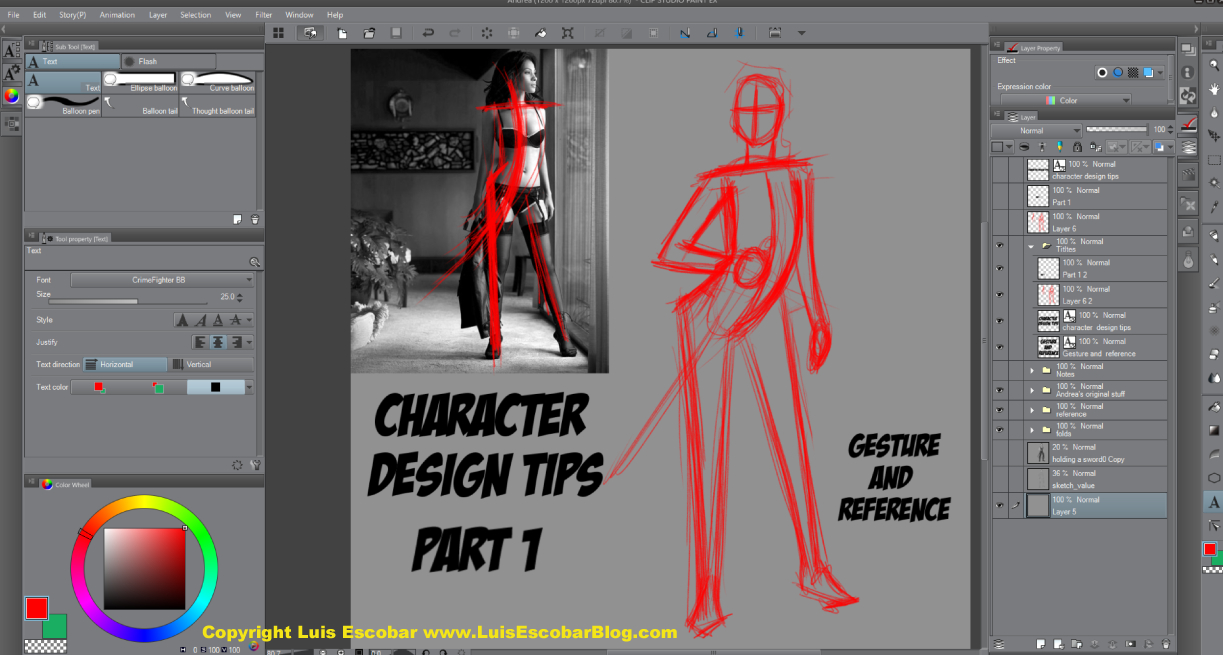1223x655 pixels.
Task: Select the Ellipse balloon sub tool
Action: point(140,80)
